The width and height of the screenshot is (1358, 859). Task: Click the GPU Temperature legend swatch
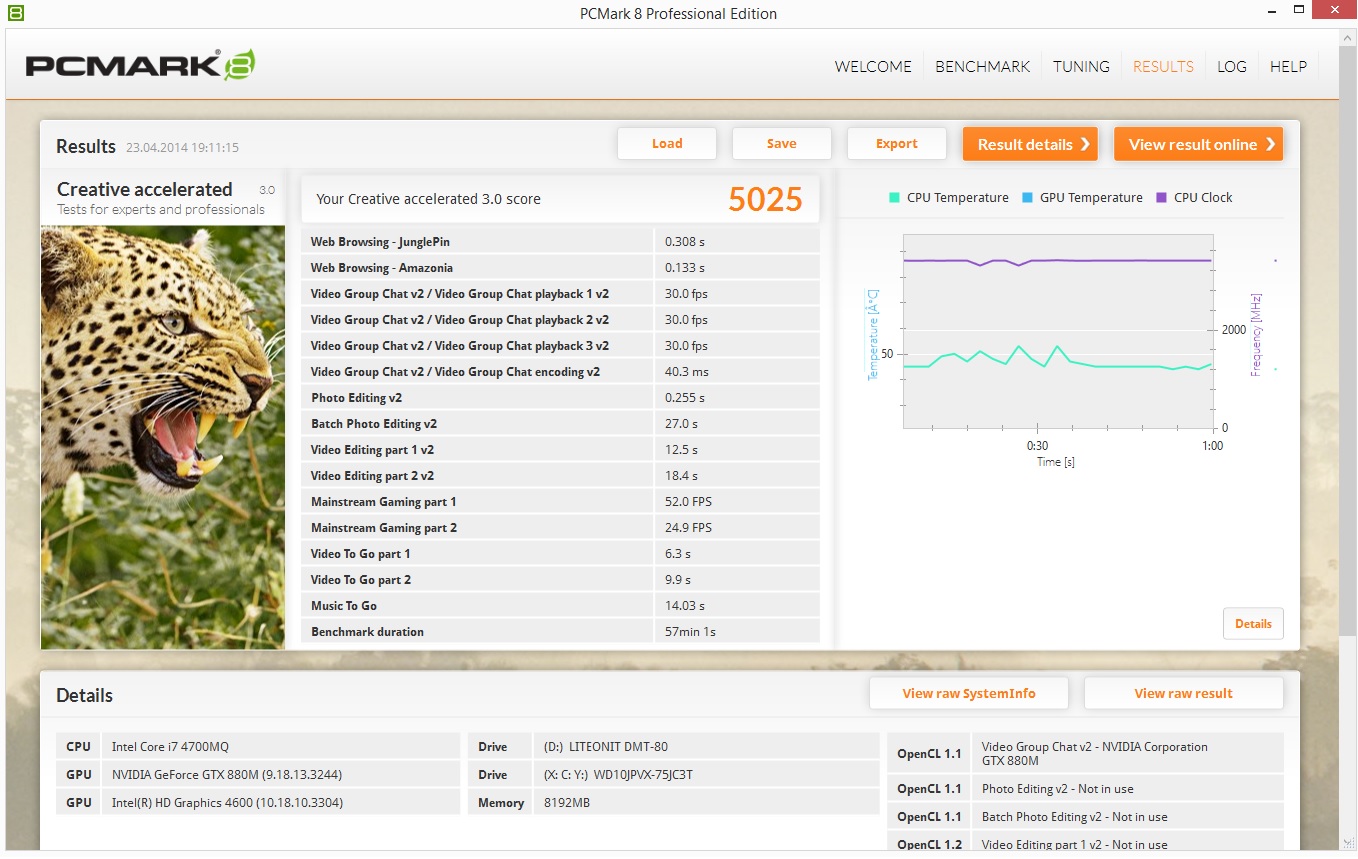click(x=1027, y=198)
